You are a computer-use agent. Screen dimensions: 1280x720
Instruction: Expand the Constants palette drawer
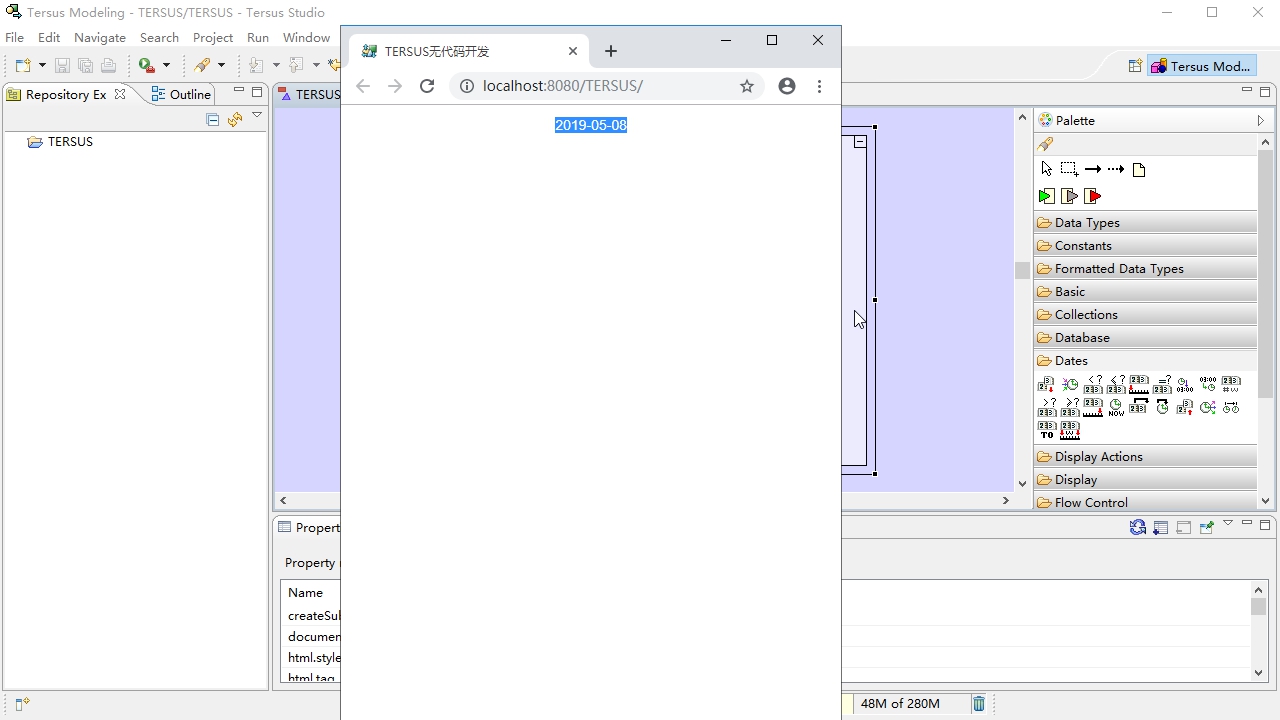[x=1146, y=246]
